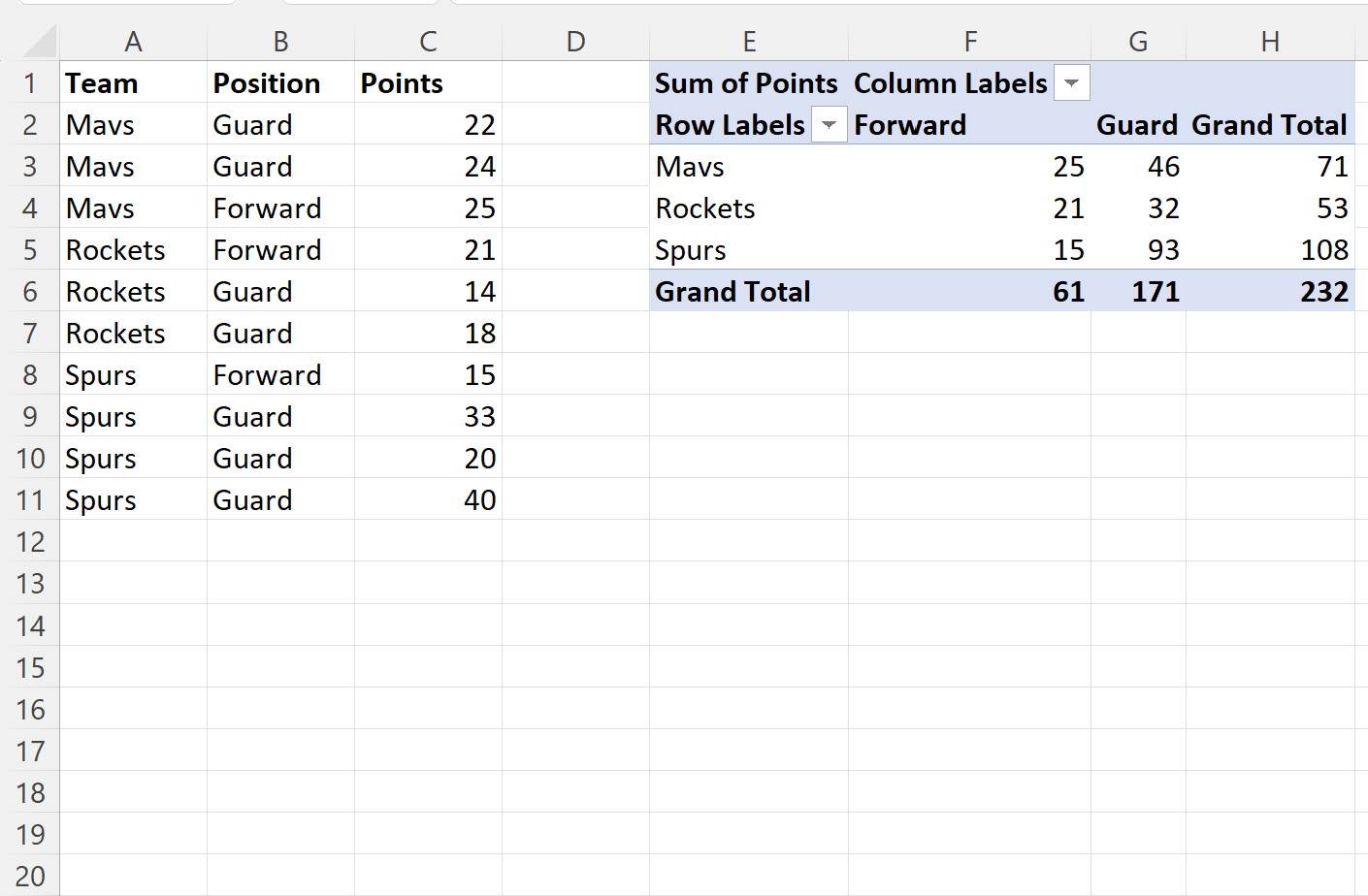Click the Guard column label in pivot table
1368x896 pixels.
click(x=1138, y=125)
